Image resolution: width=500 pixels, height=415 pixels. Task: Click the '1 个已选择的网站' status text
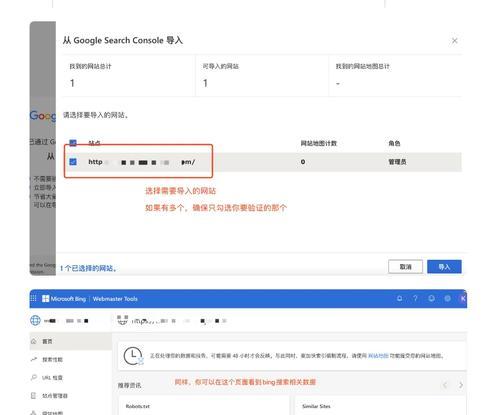[x=89, y=268]
